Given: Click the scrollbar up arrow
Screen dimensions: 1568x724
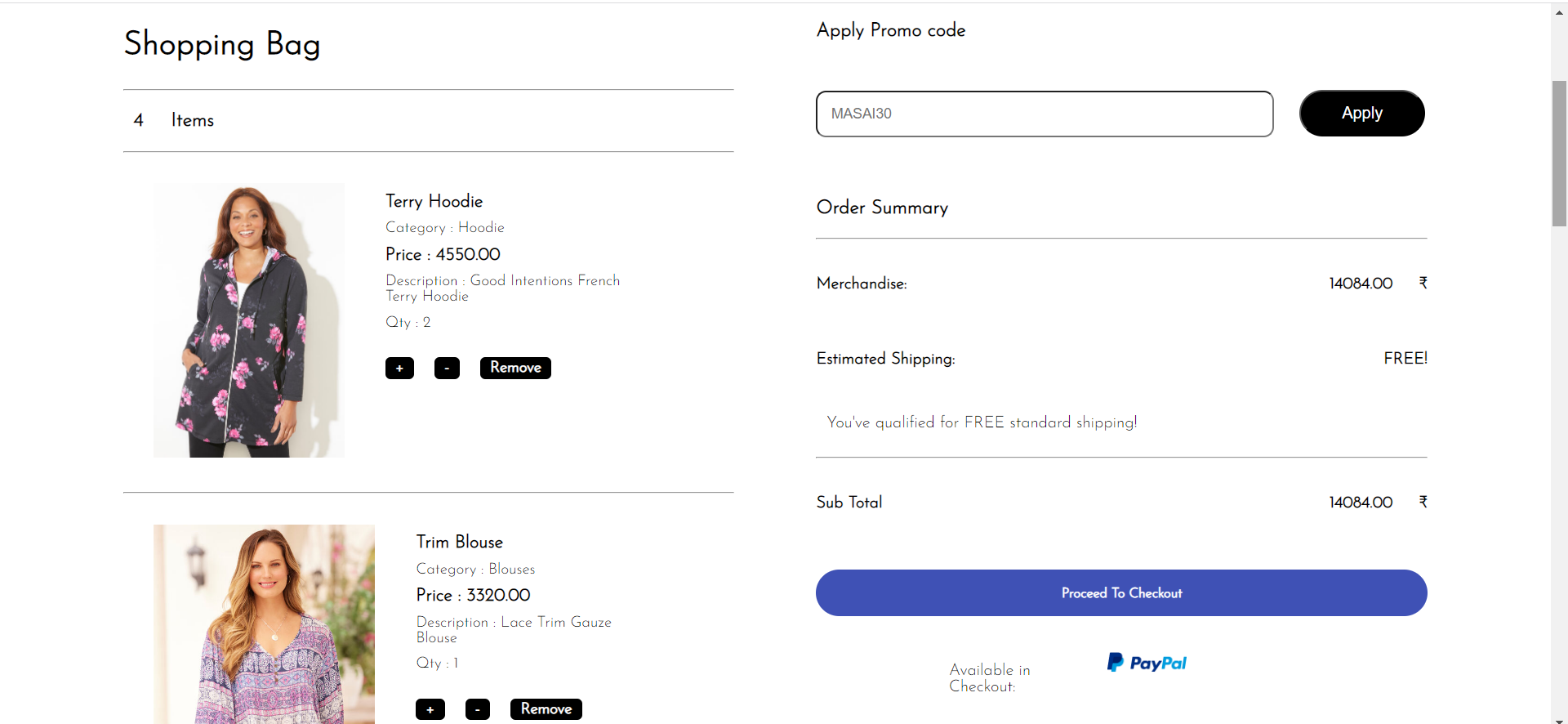Looking at the screenshot, I should tap(1559, 11).
